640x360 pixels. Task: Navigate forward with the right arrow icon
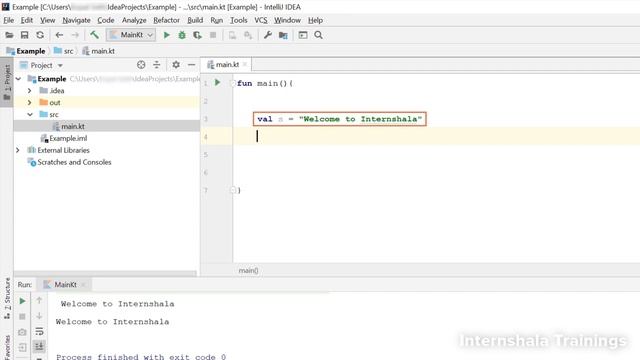75,35
